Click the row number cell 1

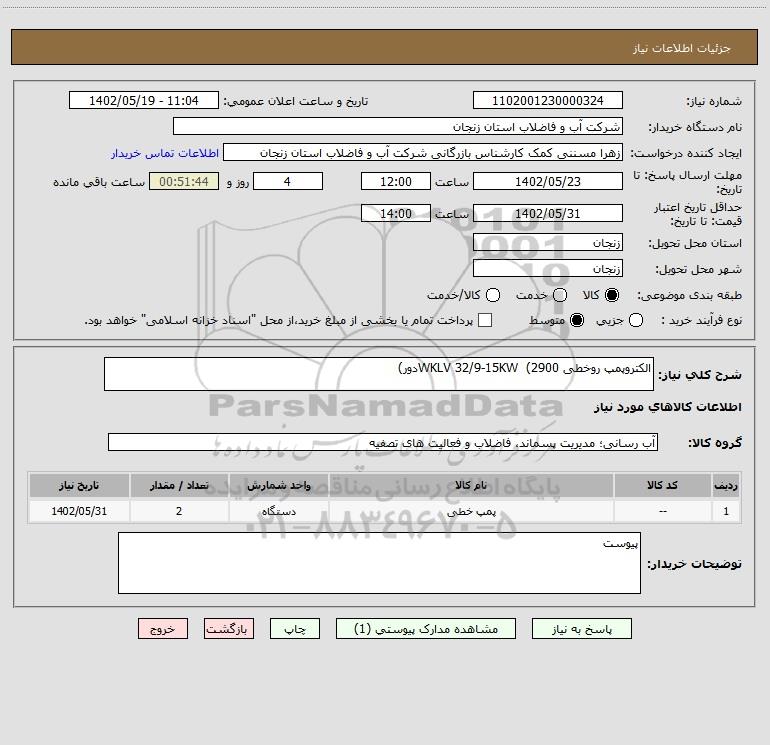tap(726, 511)
